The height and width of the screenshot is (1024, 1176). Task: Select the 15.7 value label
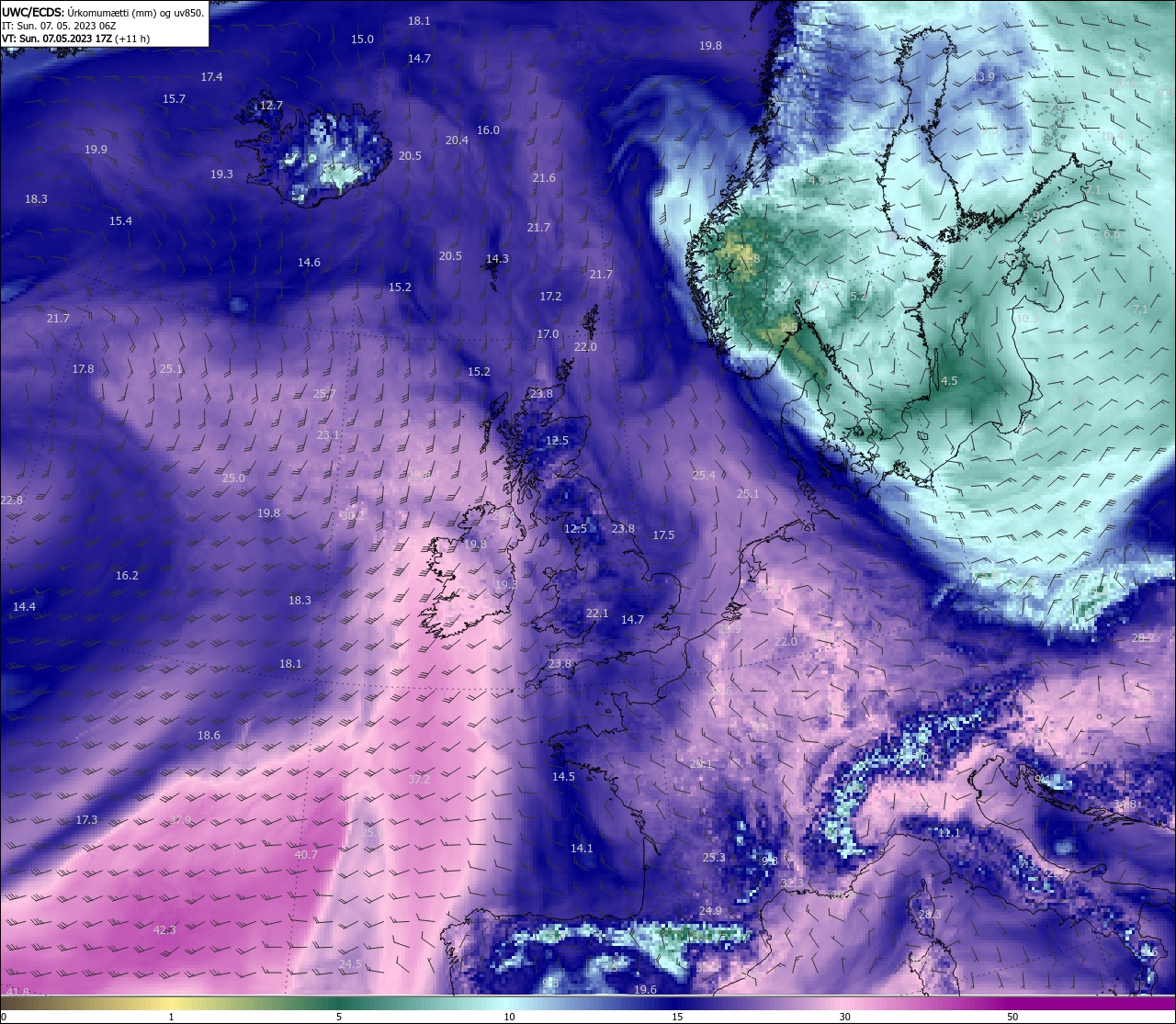click(174, 99)
